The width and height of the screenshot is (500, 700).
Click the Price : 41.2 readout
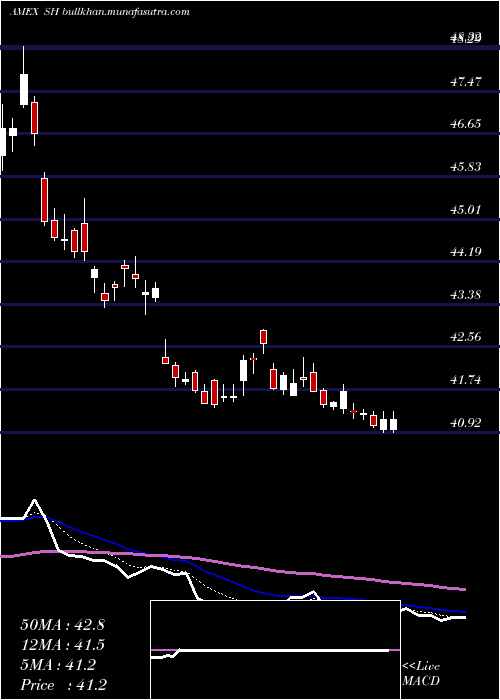tap(63, 685)
